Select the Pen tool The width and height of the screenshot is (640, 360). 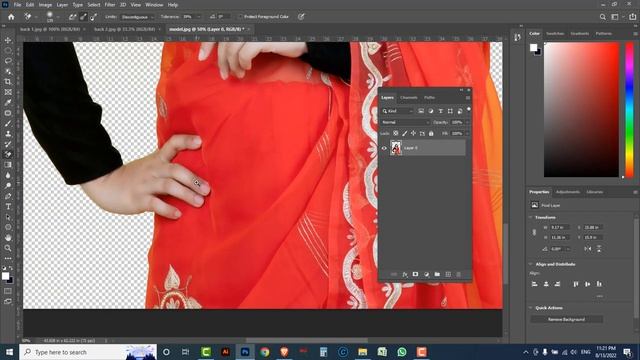coord(8,196)
